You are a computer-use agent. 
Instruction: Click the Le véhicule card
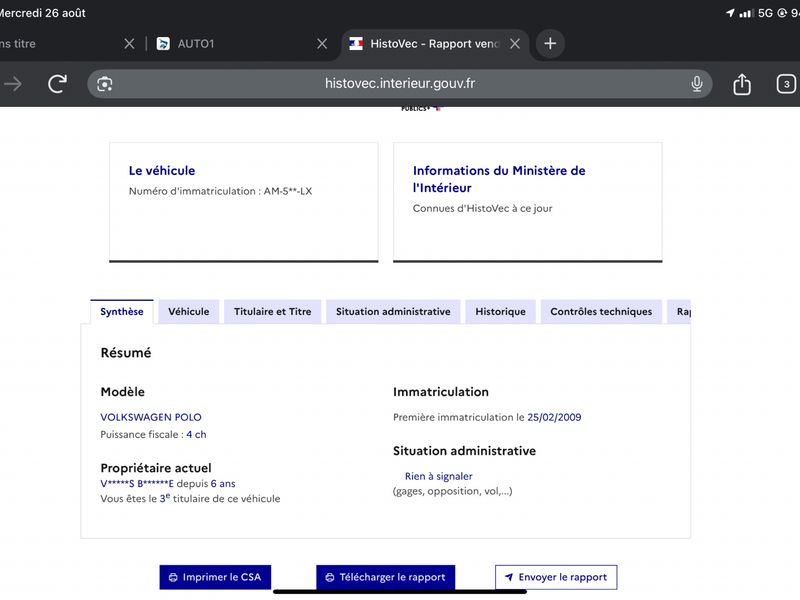(x=244, y=202)
